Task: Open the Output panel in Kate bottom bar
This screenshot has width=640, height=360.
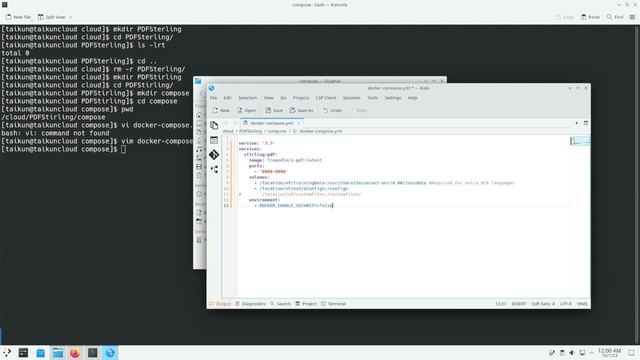Action: [x=220, y=304]
